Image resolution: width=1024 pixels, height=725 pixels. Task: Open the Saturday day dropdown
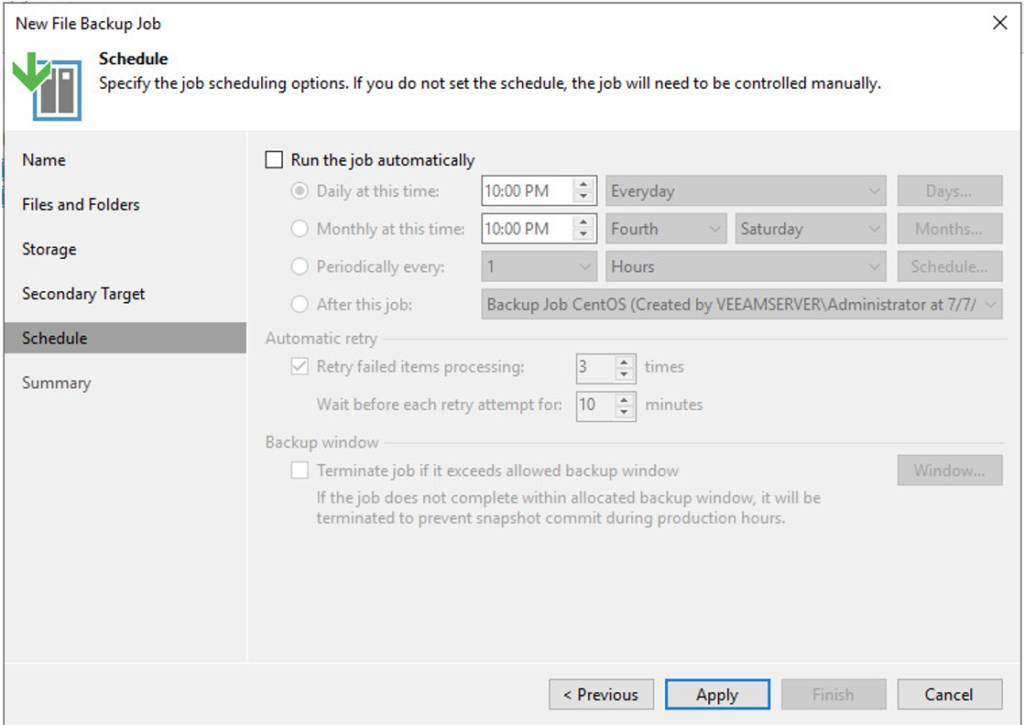tap(810, 229)
